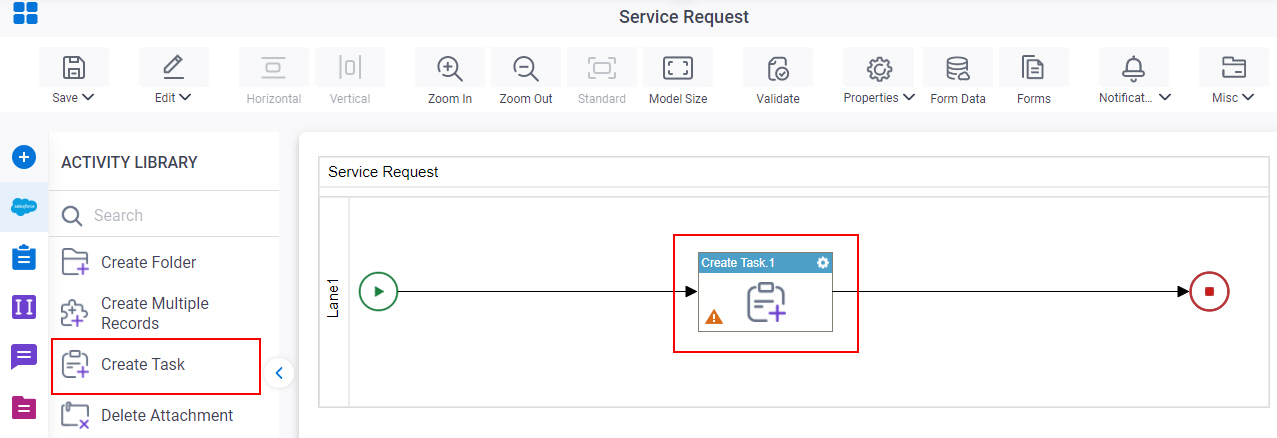Open the Misc dropdown arrow

[1248, 98]
